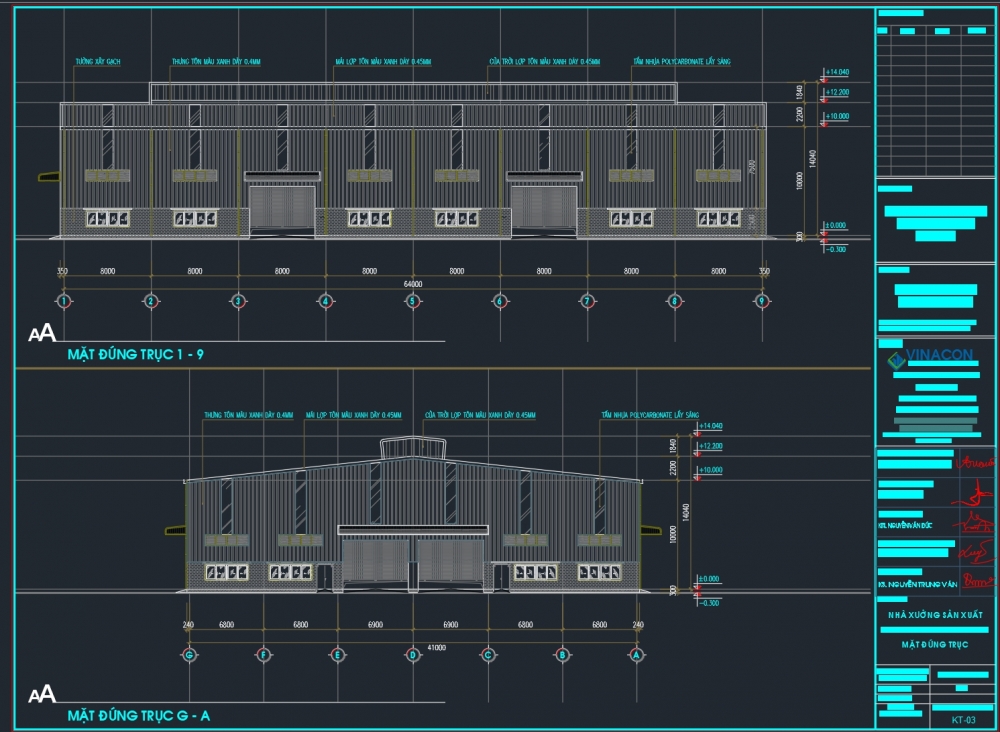
Task: Select grid axis bubble 5
Action: (412, 301)
